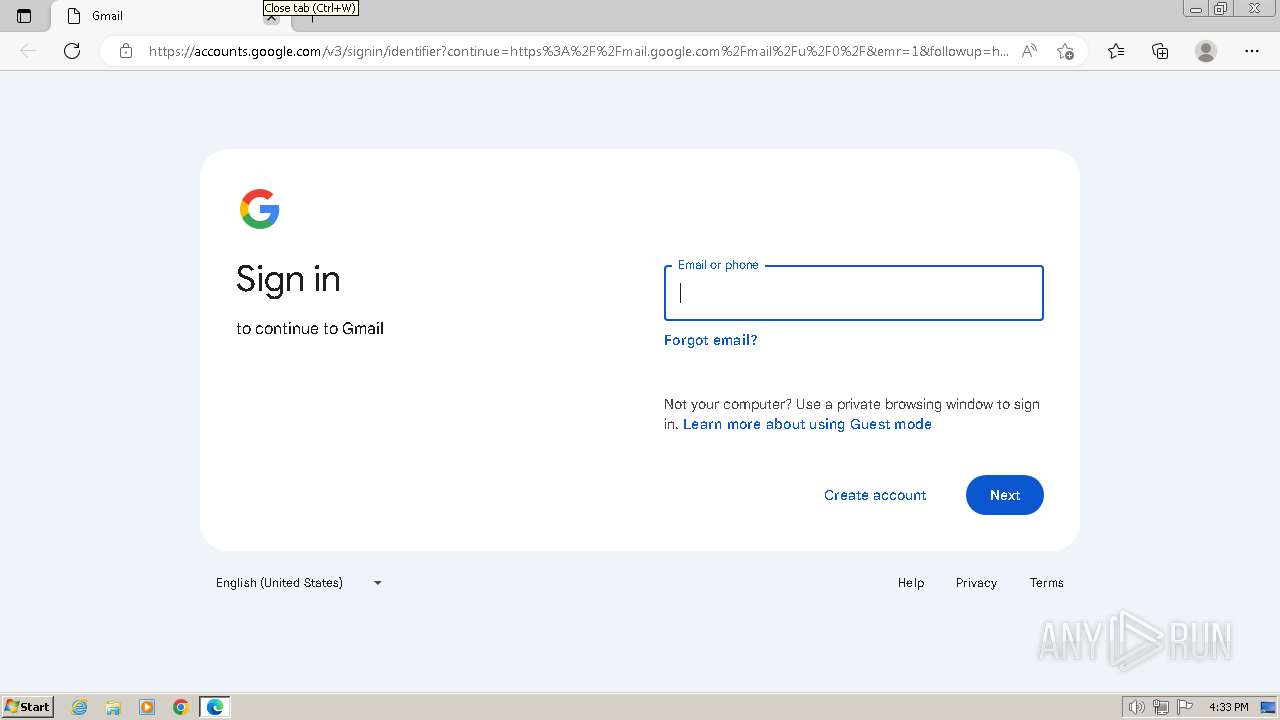
Task: Click the tab actions menu icon
Action: pos(24,16)
